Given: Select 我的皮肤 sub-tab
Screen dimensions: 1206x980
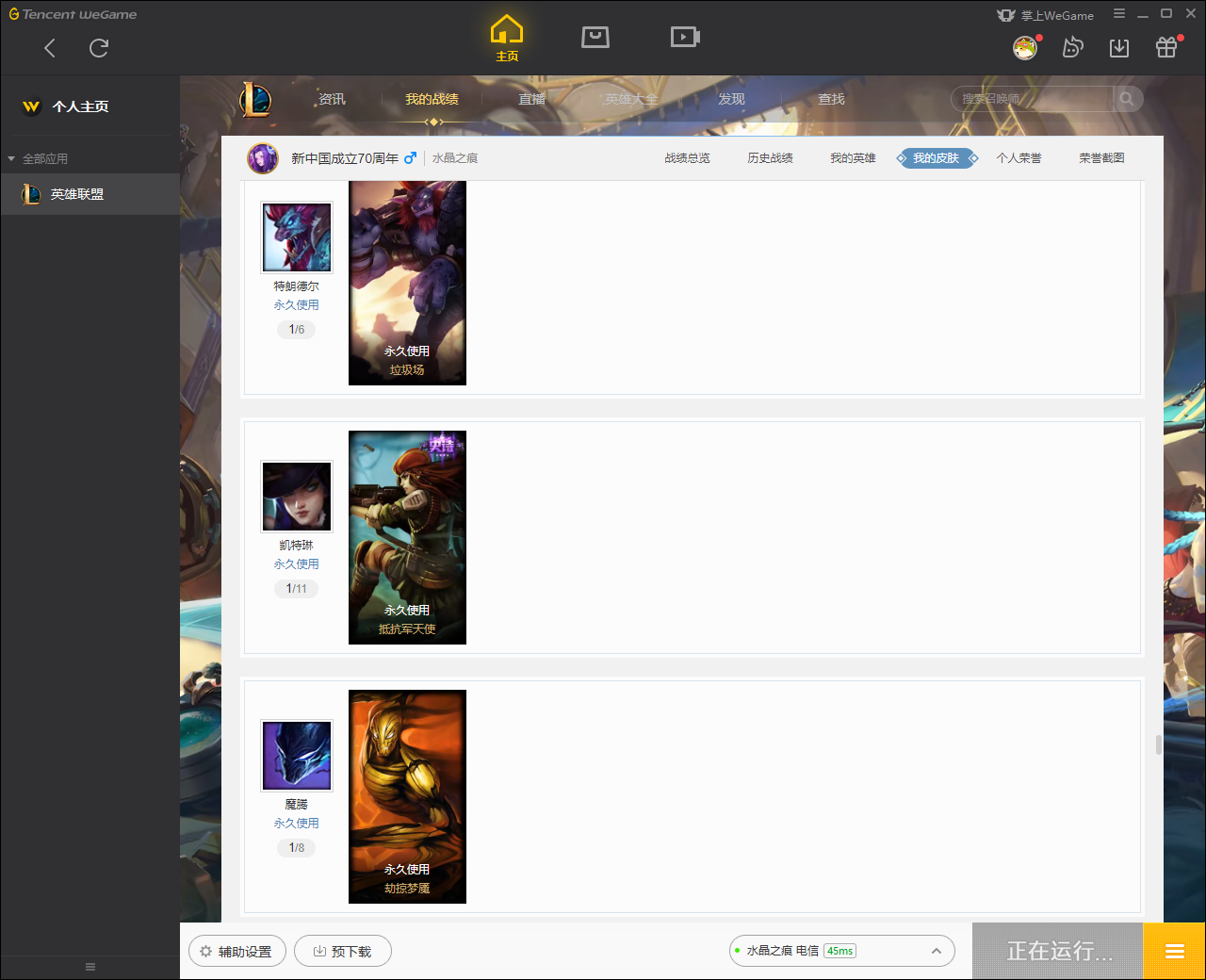Looking at the screenshot, I should 937,158.
